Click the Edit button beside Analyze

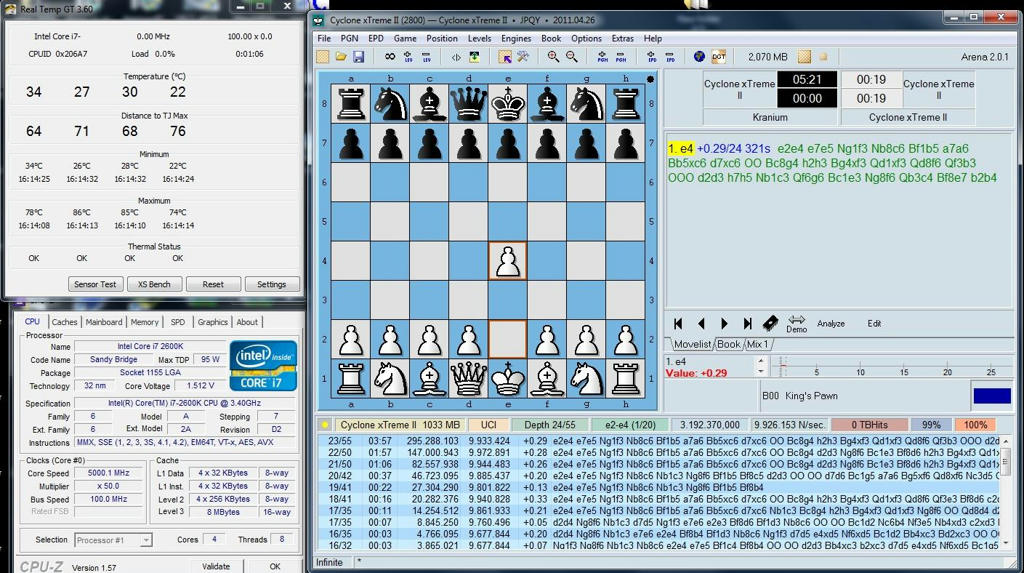coord(874,323)
